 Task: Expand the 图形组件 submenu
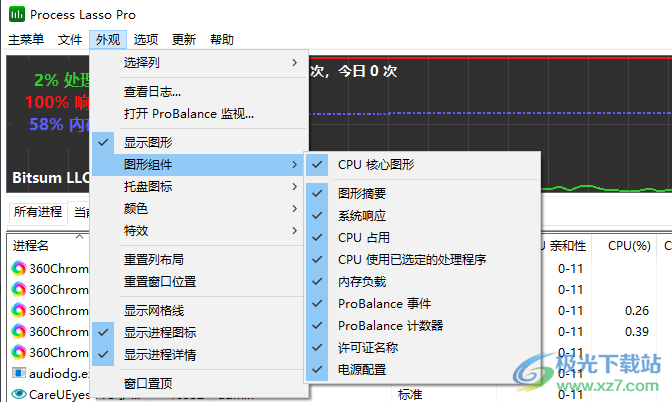[200, 165]
